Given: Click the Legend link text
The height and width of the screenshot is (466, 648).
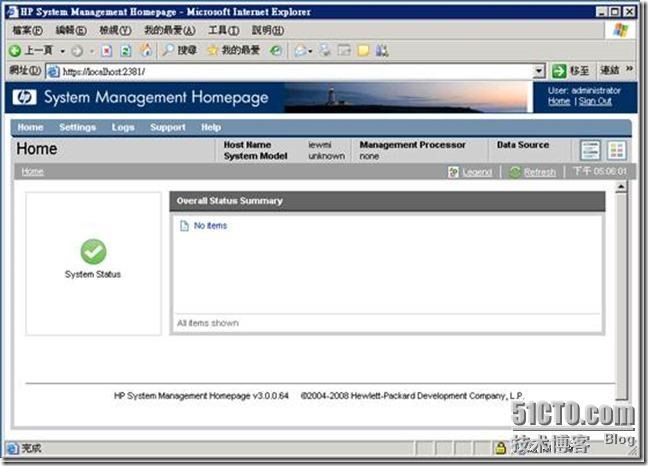Looking at the screenshot, I should [x=477, y=172].
